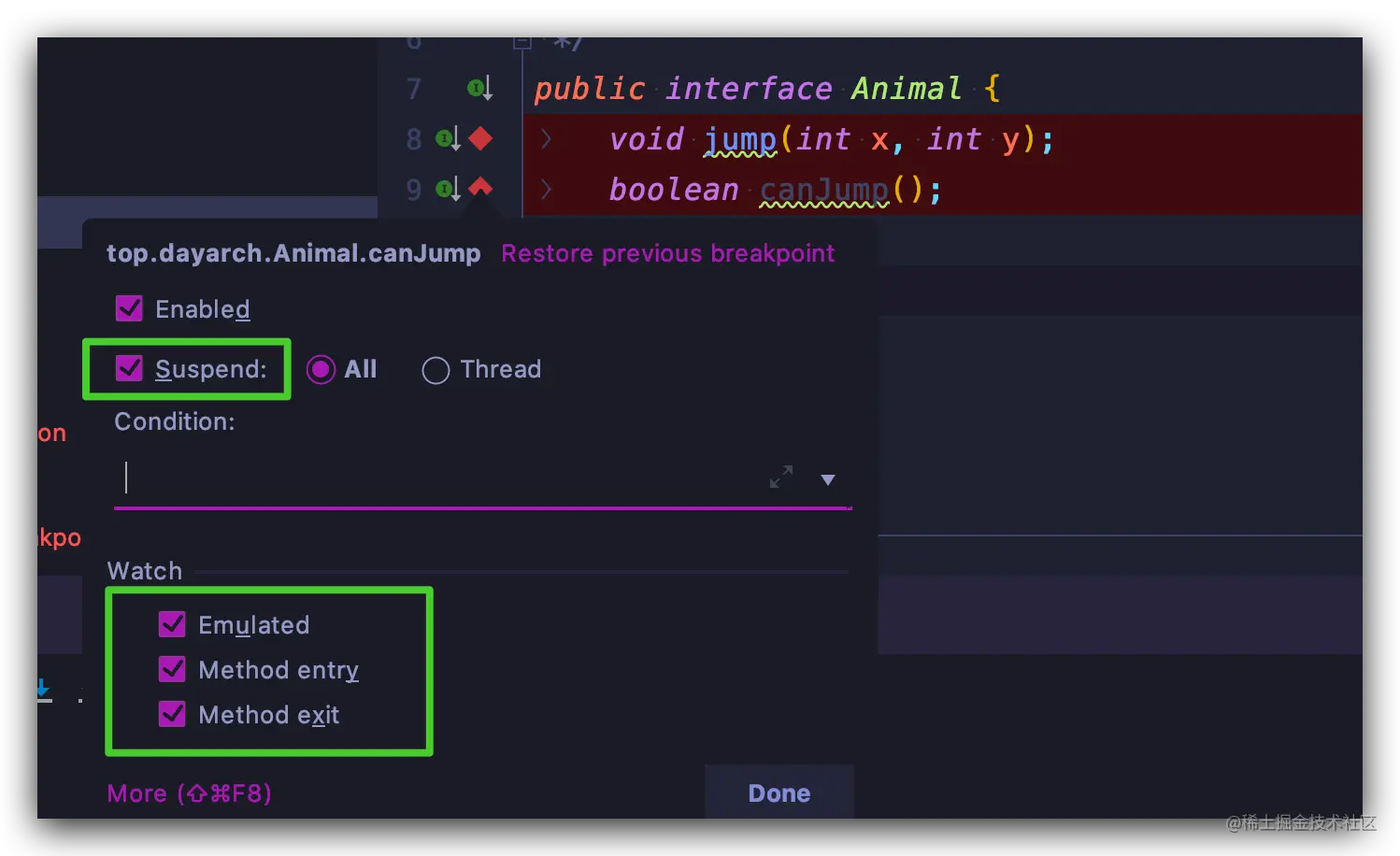The width and height of the screenshot is (1400, 856).
Task: Open More breakpoint settings link
Action: 190,793
